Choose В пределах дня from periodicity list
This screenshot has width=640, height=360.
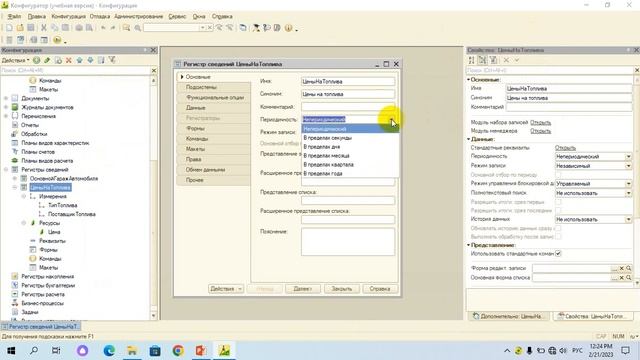(x=350, y=147)
